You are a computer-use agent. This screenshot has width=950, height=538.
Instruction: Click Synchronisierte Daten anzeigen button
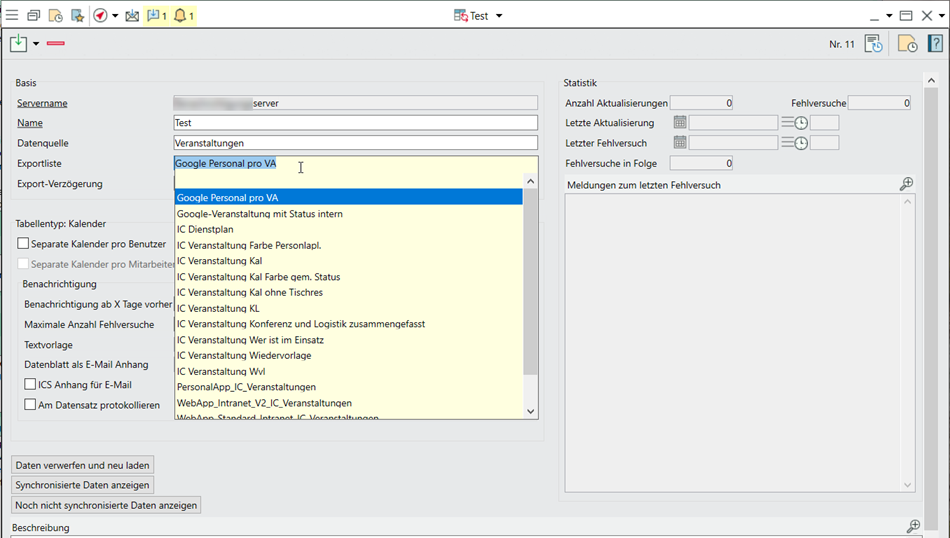point(83,485)
